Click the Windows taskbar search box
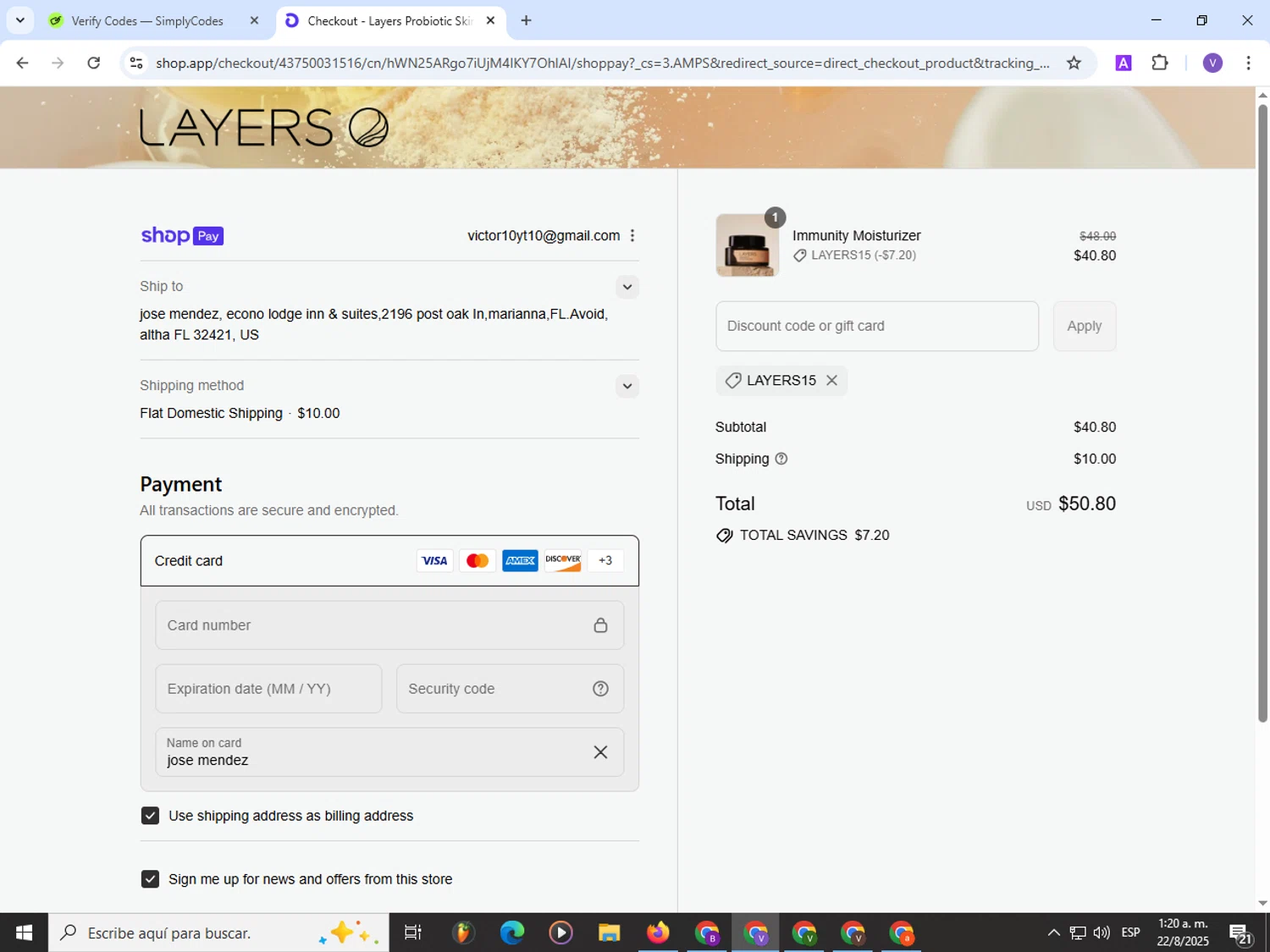The height and width of the screenshot is (952, 1270). tap(218, 933)
